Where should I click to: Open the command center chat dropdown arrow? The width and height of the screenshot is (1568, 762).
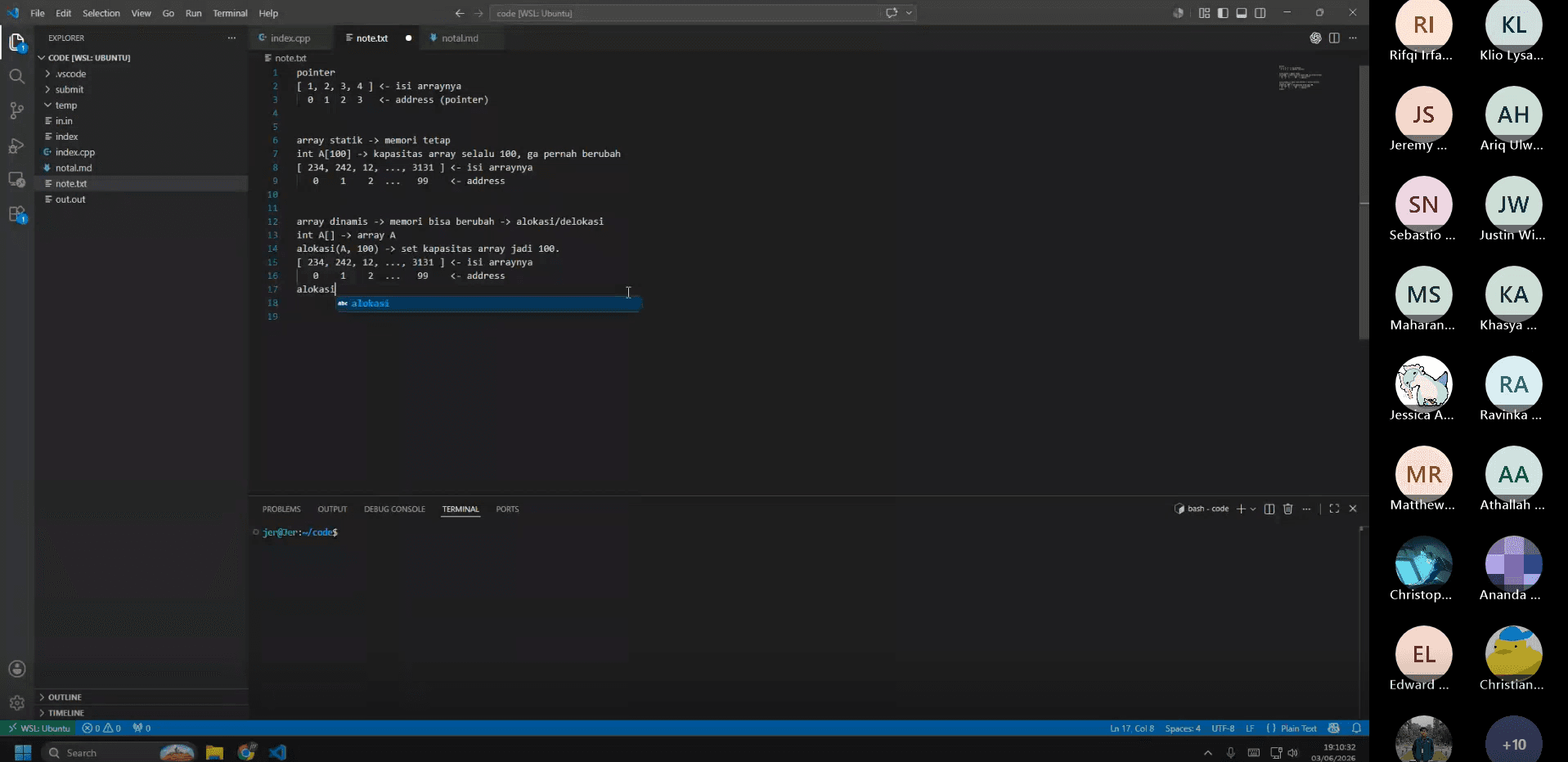coord(909,13)
